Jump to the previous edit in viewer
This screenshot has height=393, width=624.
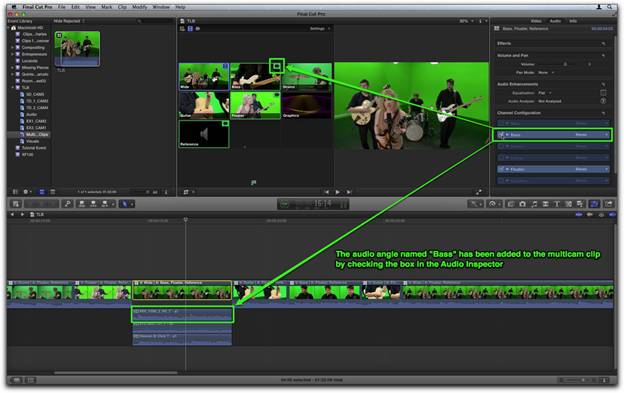click(327, 192)
